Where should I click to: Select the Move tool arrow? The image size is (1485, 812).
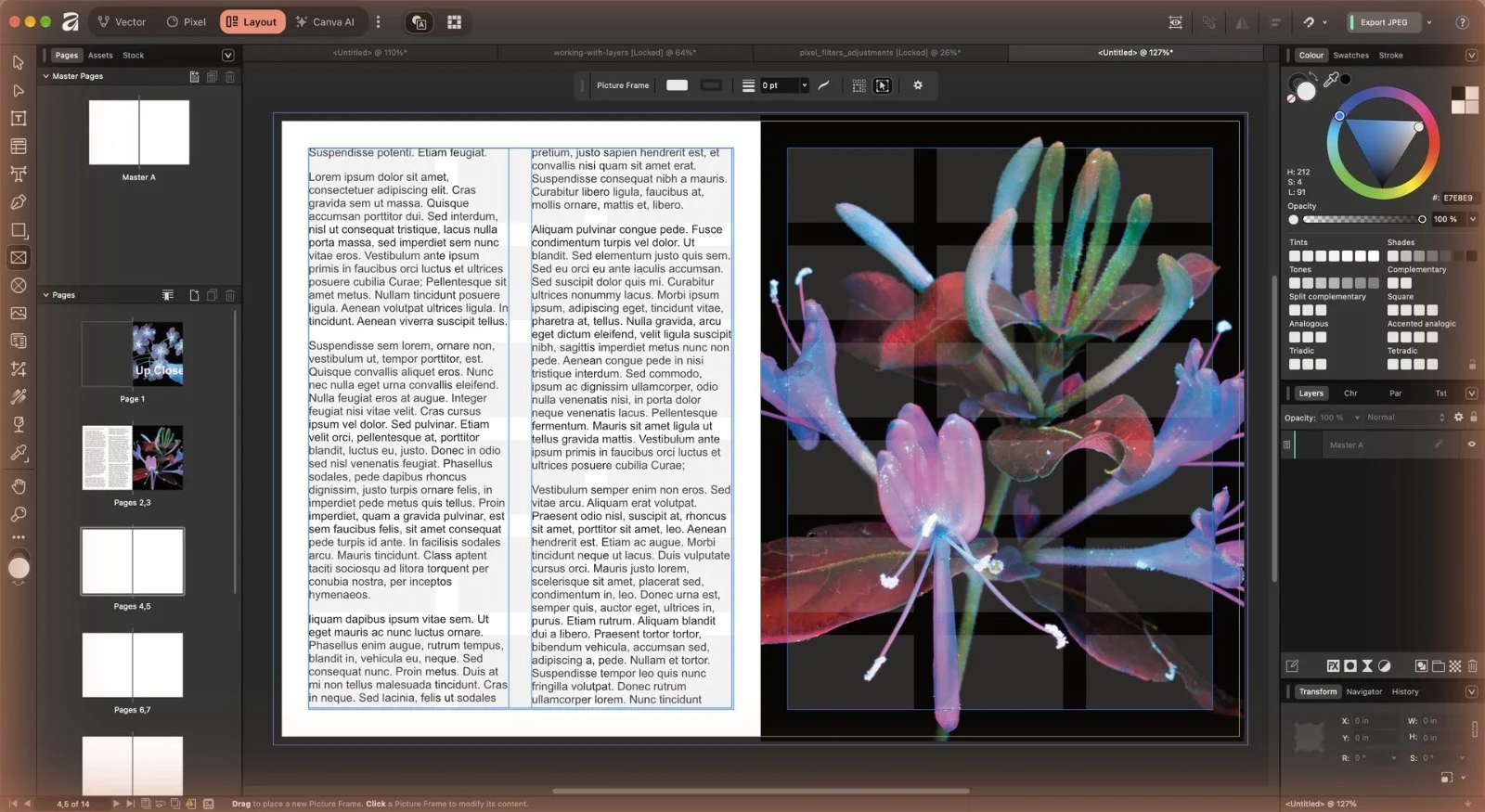click(18, 62)
